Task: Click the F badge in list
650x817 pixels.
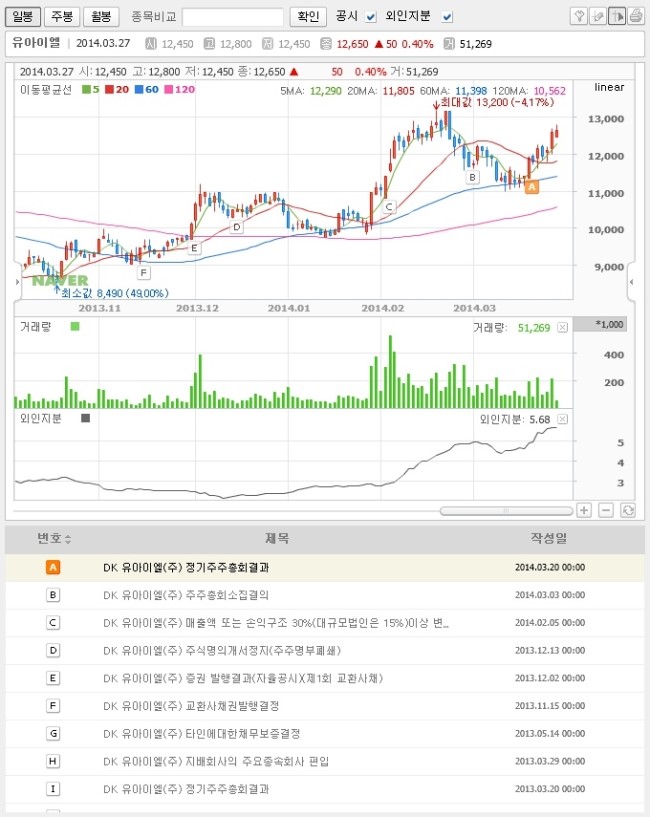Action: [x=53, y=705]
